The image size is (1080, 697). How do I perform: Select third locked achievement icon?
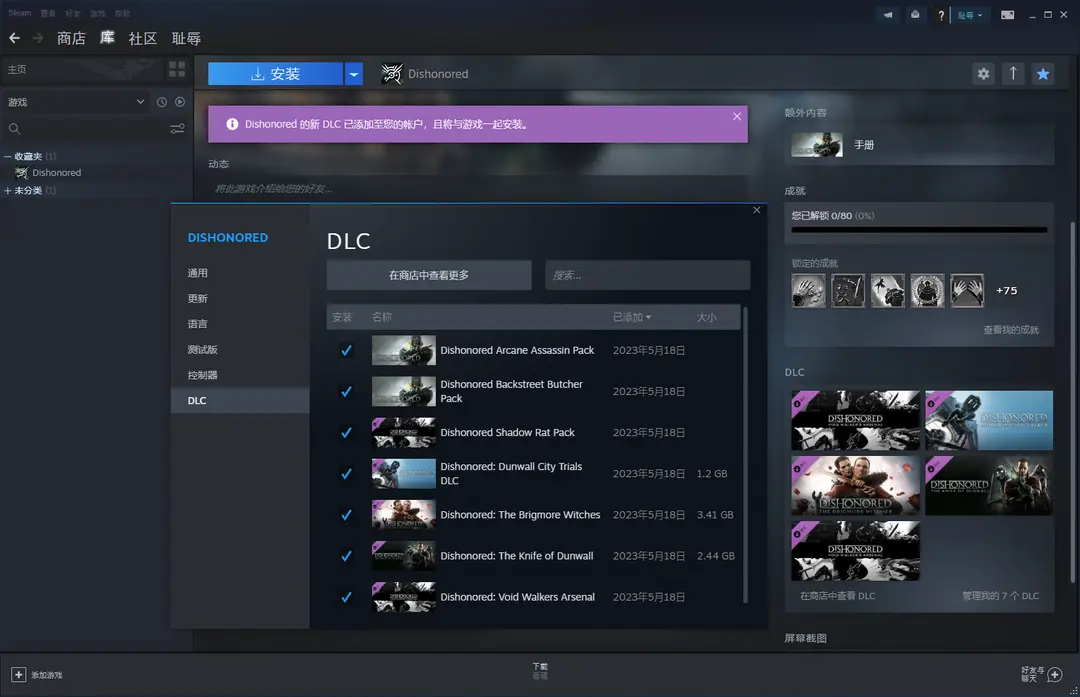(888, 291)
